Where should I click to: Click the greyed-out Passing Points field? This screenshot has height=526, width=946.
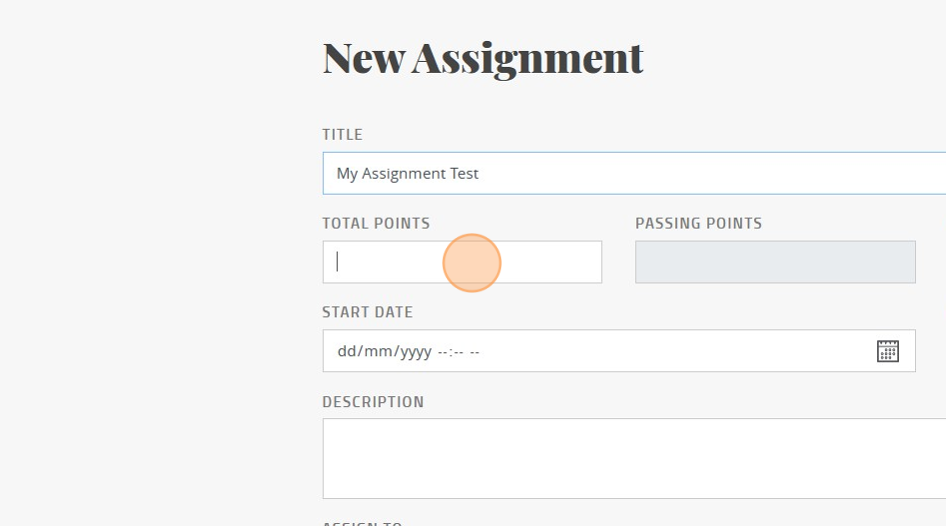[x=775, y=262]
